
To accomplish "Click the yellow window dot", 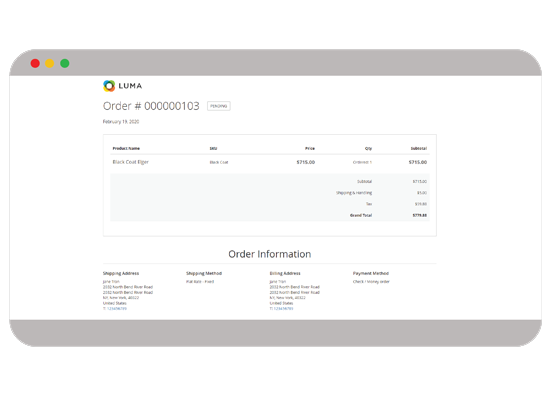I will pyautogui.click(x=50, y=63).
